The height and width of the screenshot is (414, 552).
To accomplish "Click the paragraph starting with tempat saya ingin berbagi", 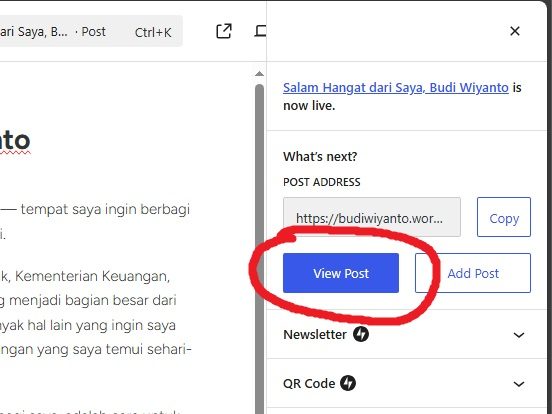I will [95, 221].
